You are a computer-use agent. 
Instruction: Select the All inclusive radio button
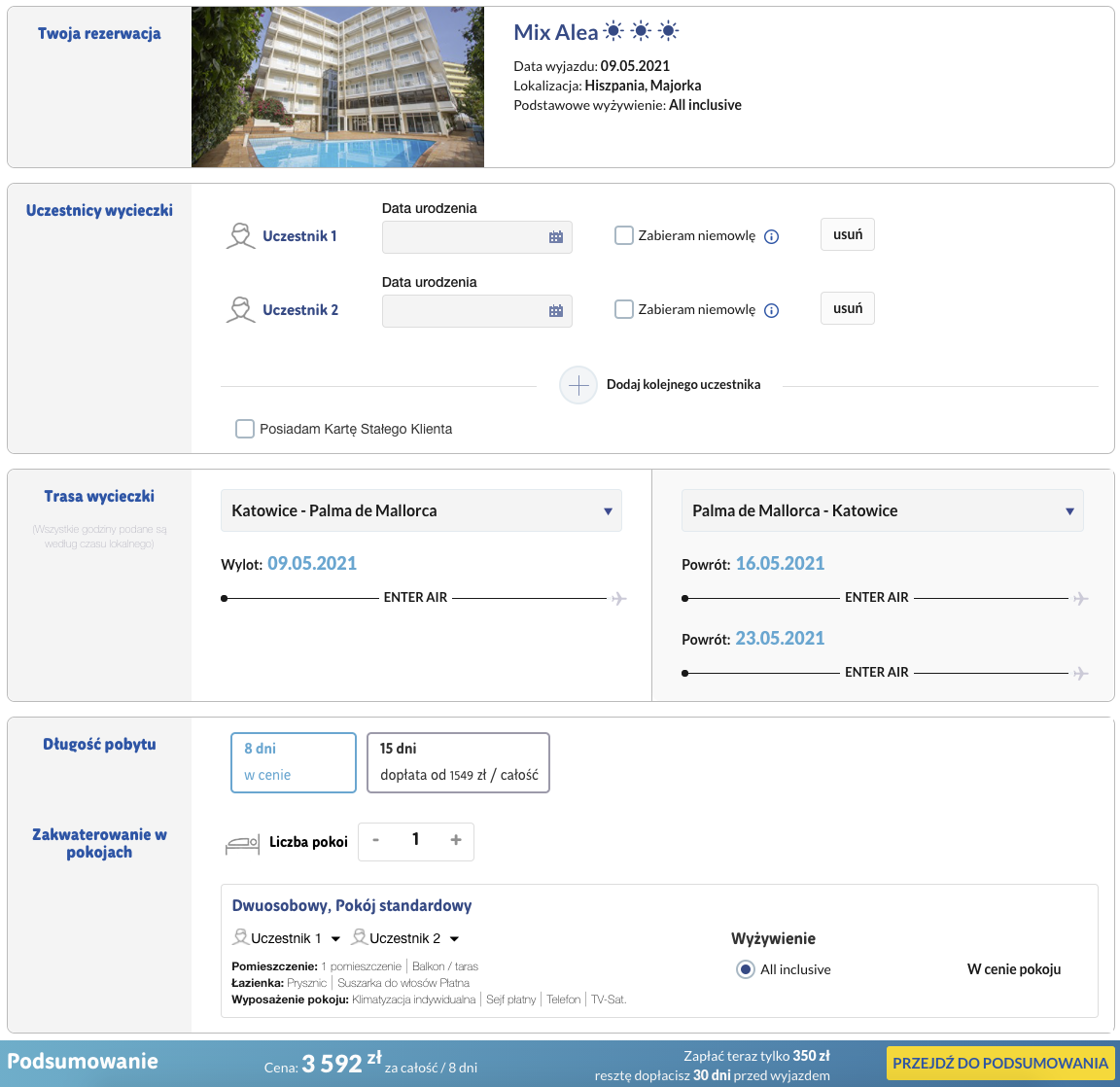(x=746, y=969)
